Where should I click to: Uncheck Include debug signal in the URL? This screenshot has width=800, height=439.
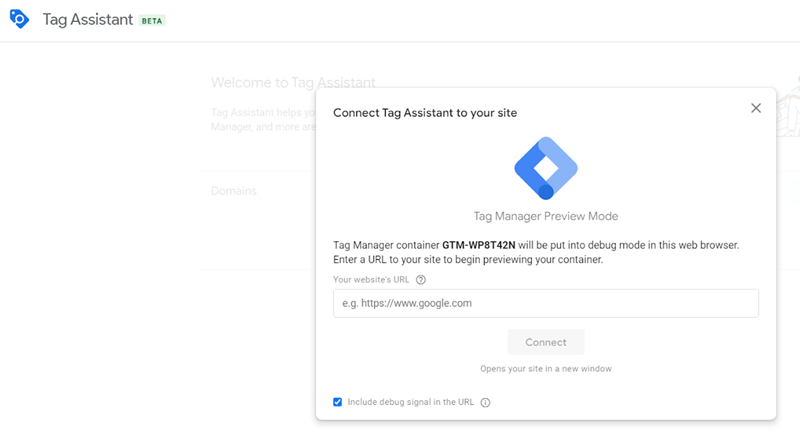pyautogui.click(x=337, y=402)
